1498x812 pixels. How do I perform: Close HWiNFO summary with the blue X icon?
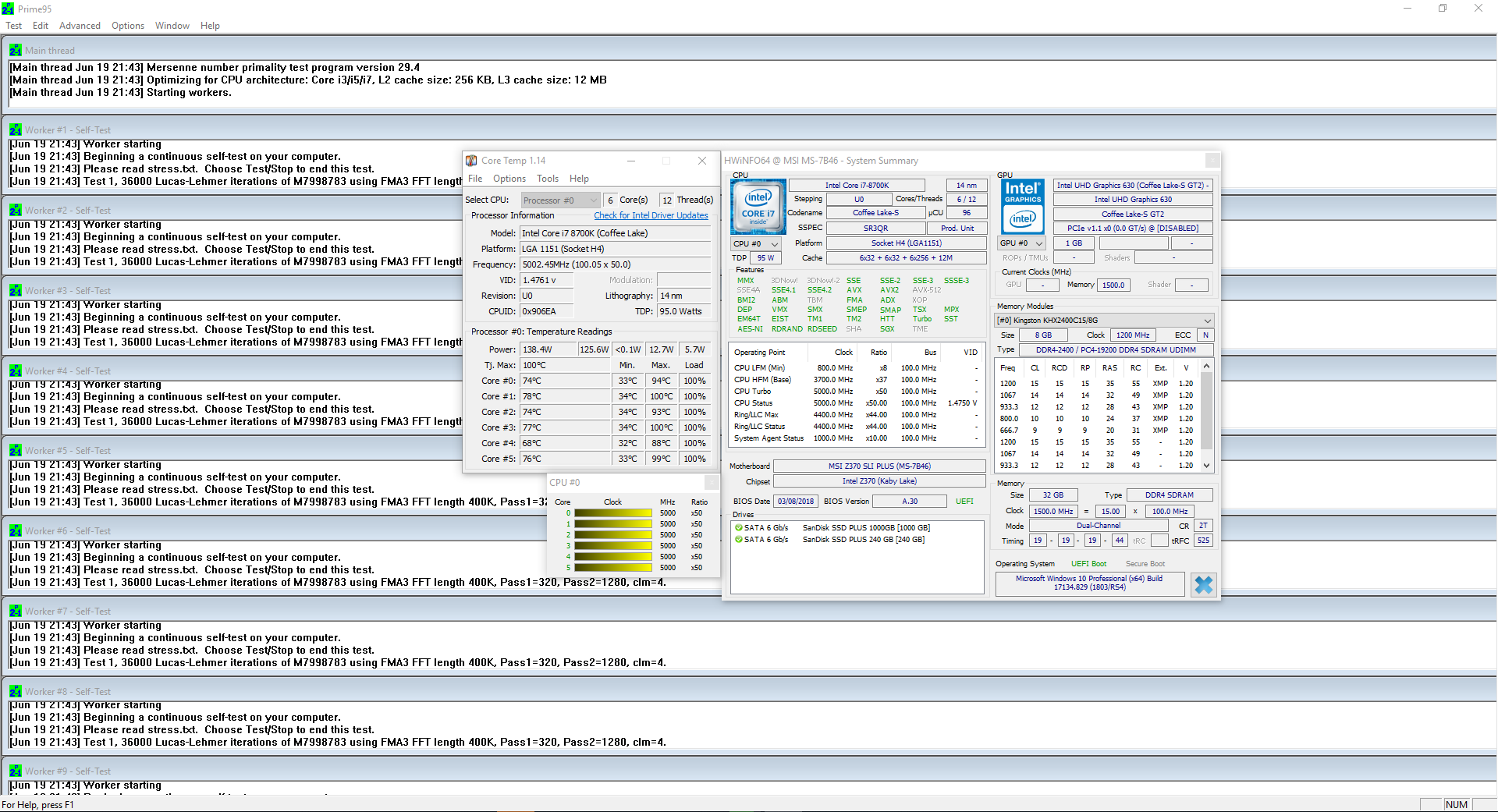pos(1203,584)
